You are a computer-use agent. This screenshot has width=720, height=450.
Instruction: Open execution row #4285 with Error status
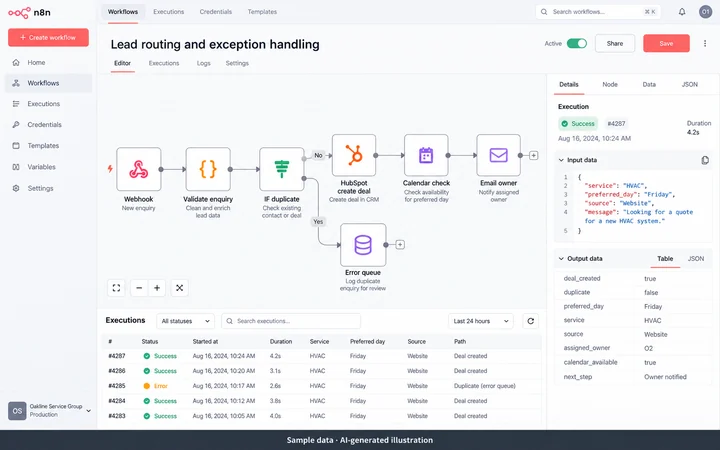[x=321, y=386]
